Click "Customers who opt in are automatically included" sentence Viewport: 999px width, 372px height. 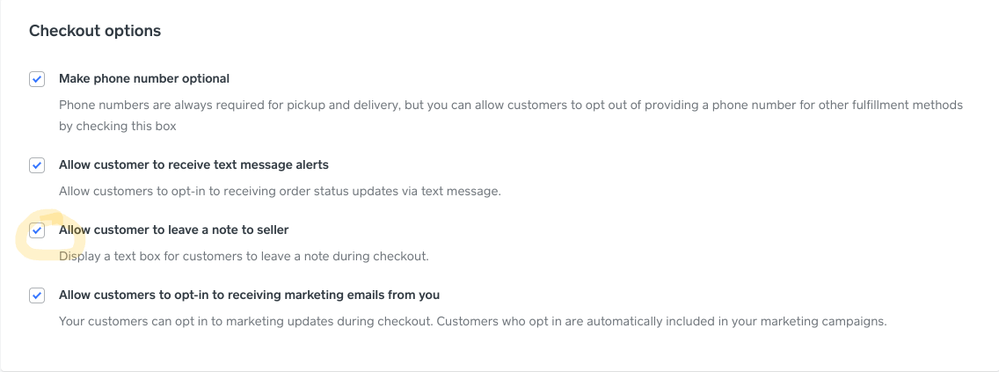(x=662, y=321)
